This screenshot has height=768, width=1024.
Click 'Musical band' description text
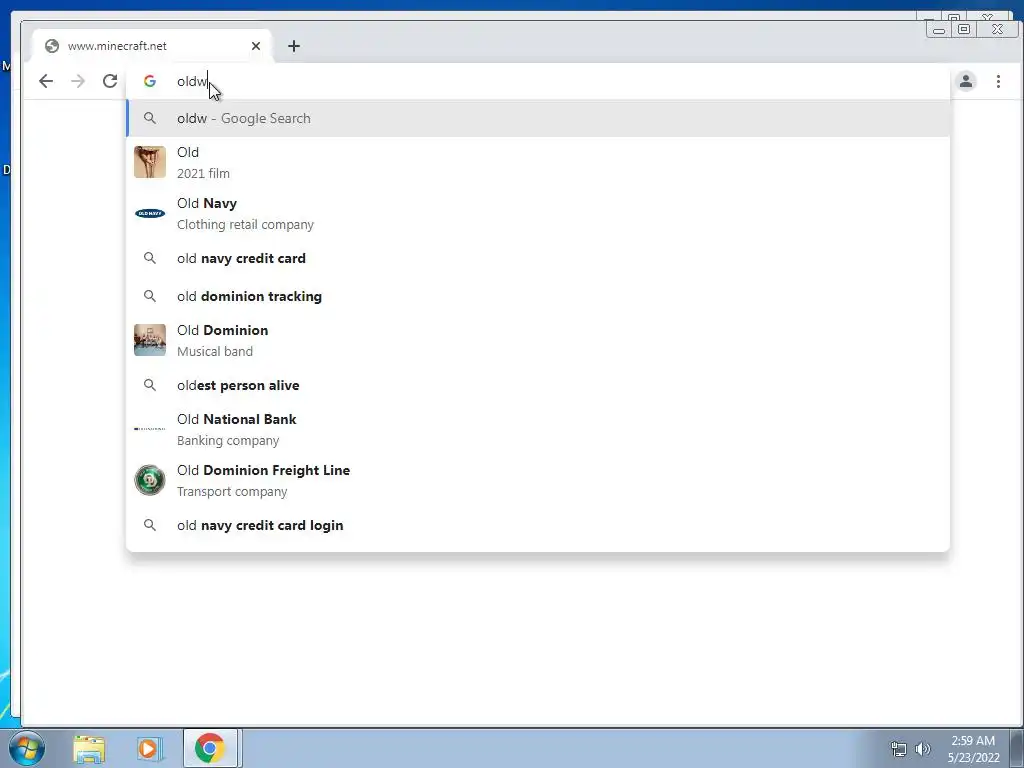coord(215,351)
